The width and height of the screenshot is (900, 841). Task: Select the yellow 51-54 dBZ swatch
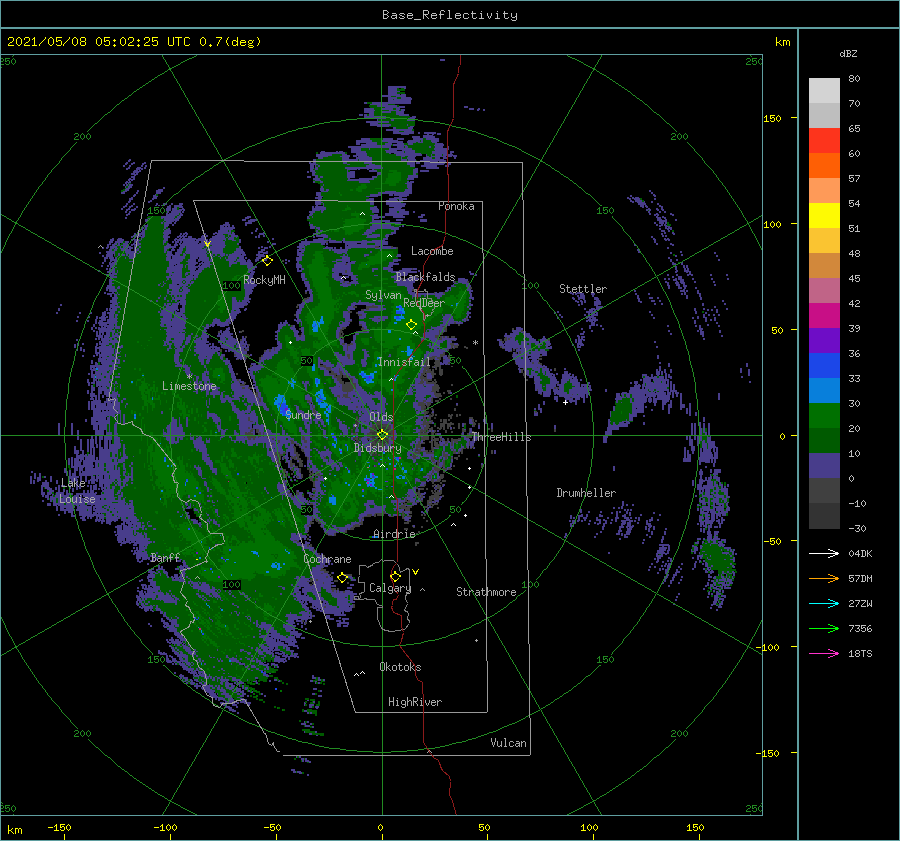tap(824, 216)
